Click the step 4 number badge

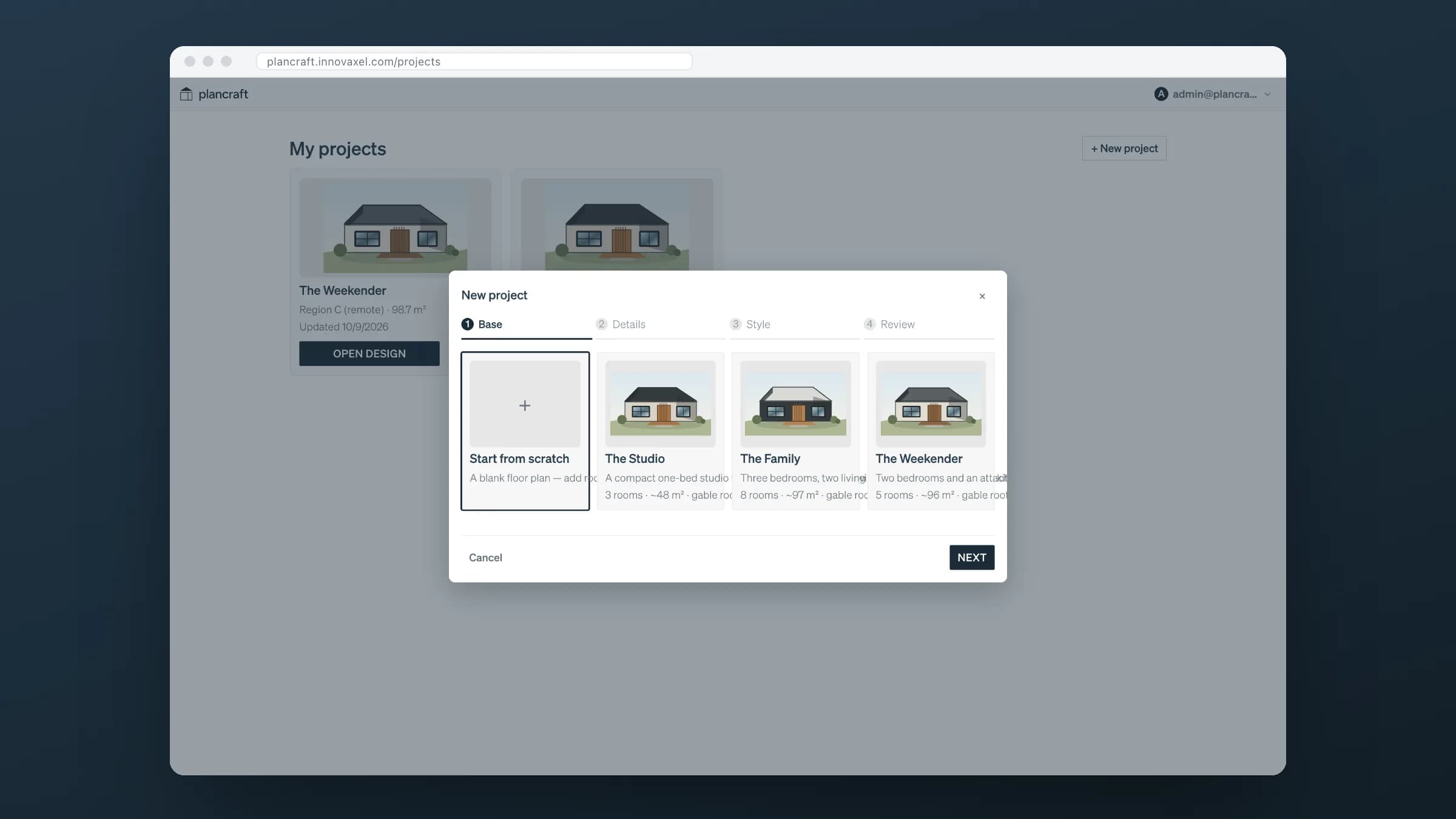click(869, 325)
